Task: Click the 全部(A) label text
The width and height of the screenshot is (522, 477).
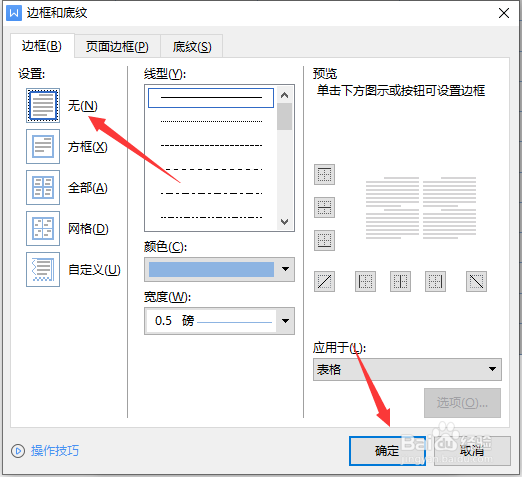Action: coord(88,188)
